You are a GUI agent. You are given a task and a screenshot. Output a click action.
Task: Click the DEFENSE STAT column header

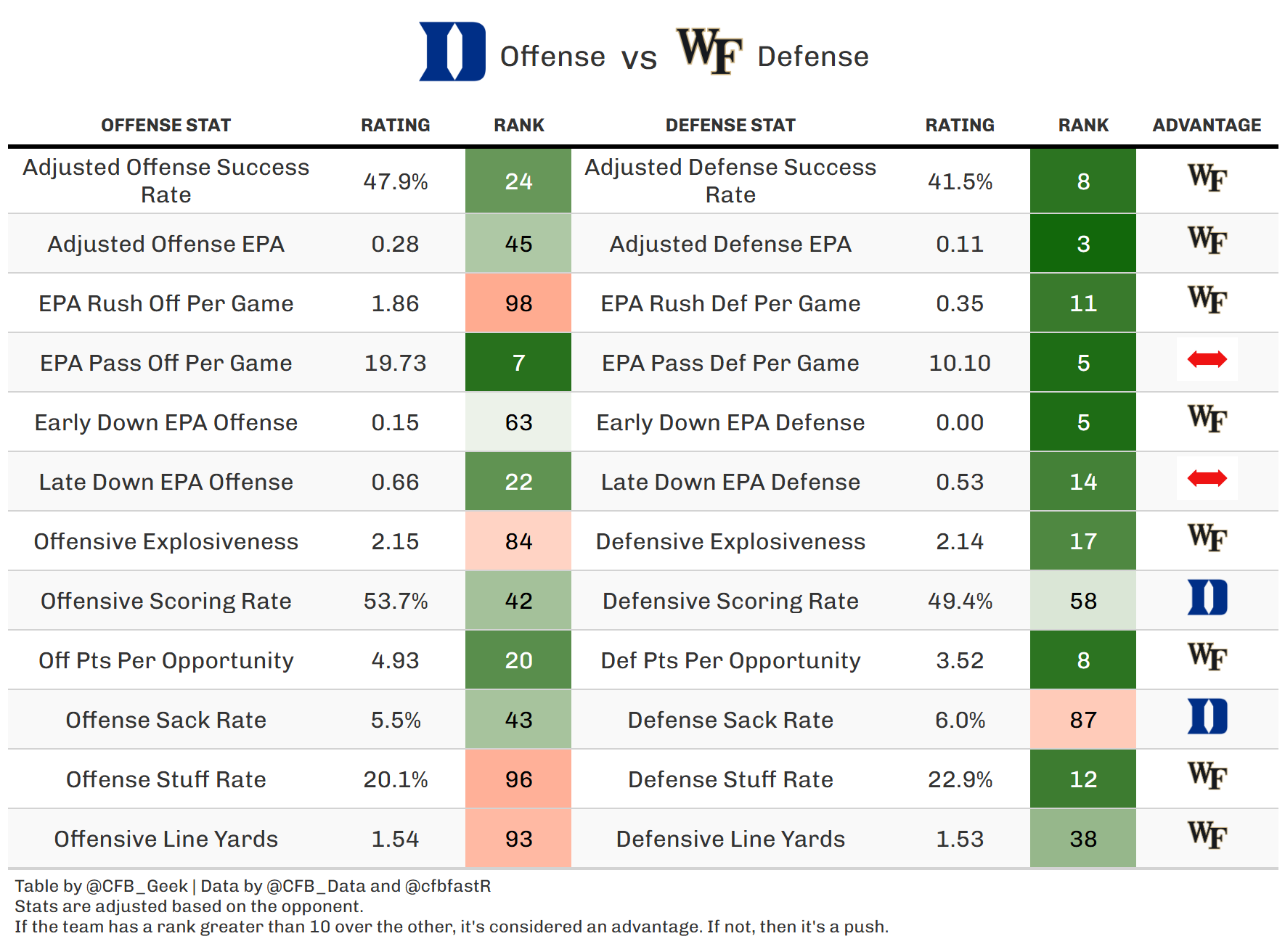(730, 126)
